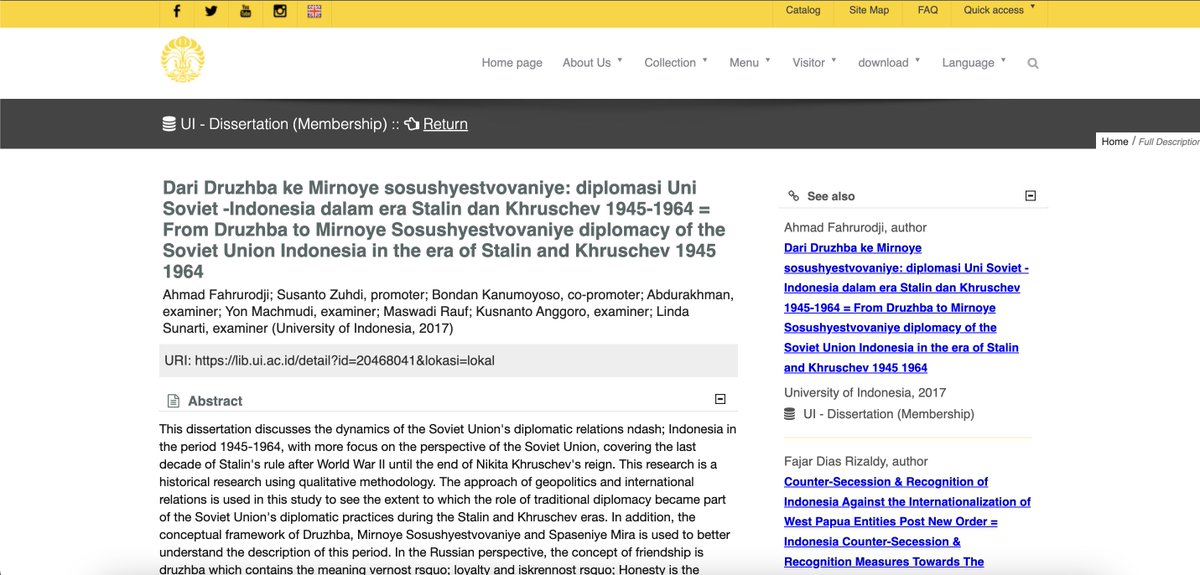Open the Menu dropdown

tap(749, 62)
